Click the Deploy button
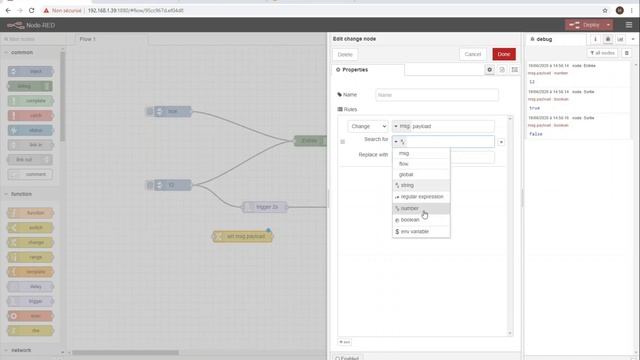Viewport: 640px width, 360px height. (585, 25)
